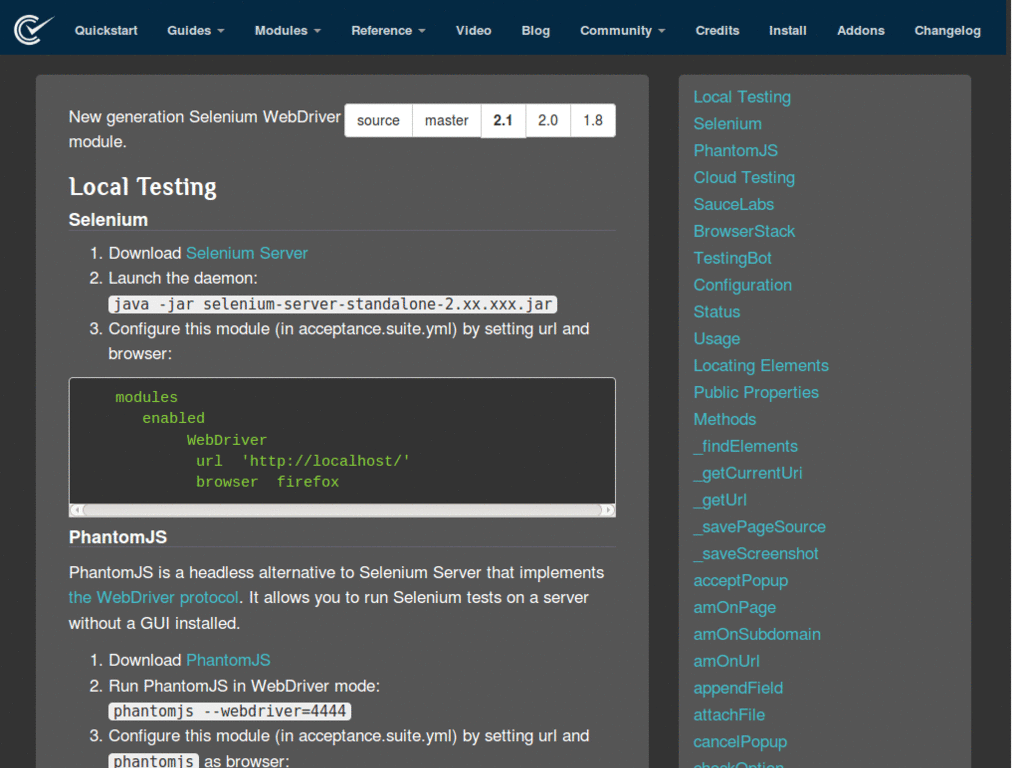1024x768 pixels.
Task: Jump to Configuration section
Action: pyautogui.click(x=743, y=285)
